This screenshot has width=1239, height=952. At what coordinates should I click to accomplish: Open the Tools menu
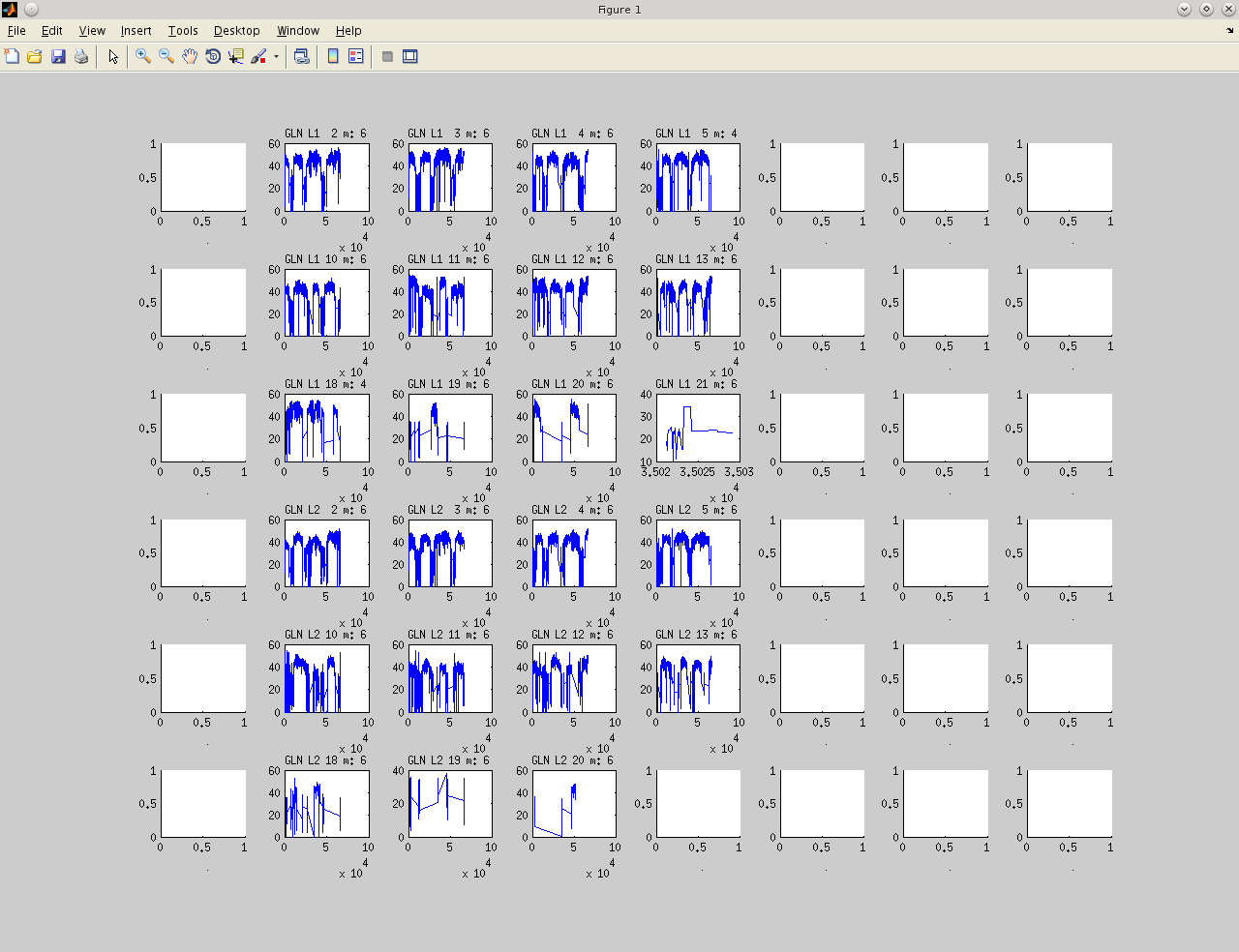pos(182,31)
